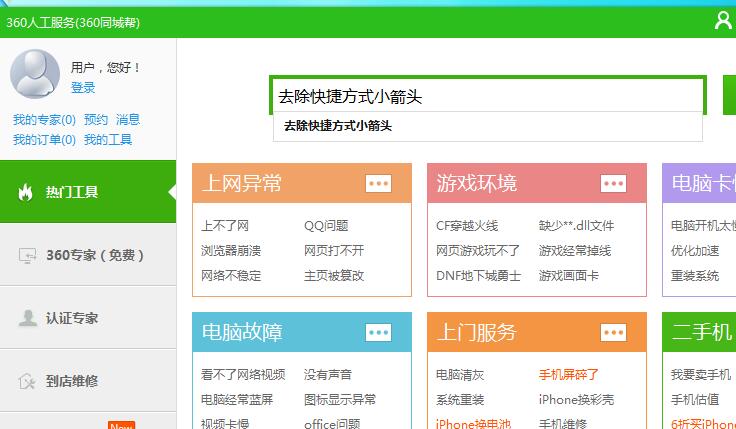The height and width of the screenshot is (429, 736).
Task: Click the repair icon beside 到店维修
Action: 27,381
